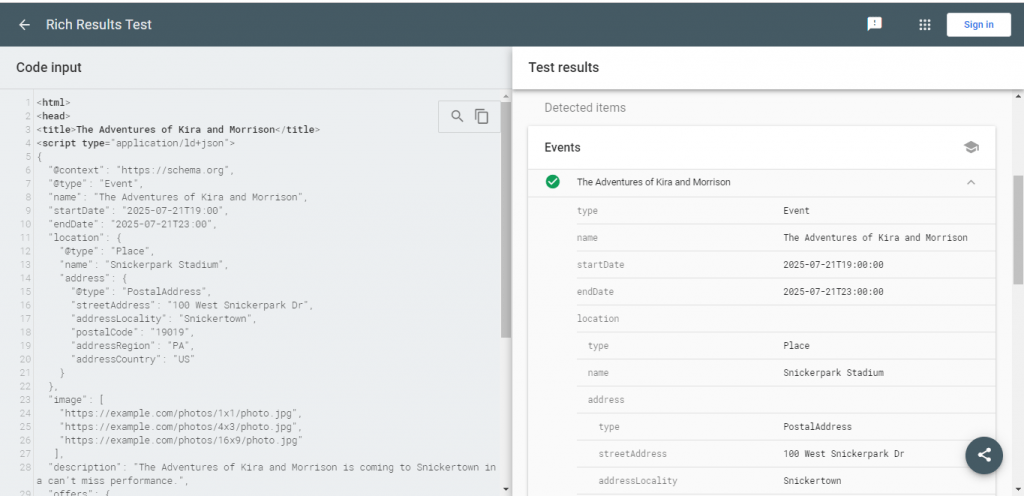Click the code editor vertical scrollbar thumb

pyautogui.click(x=505, y=219)
